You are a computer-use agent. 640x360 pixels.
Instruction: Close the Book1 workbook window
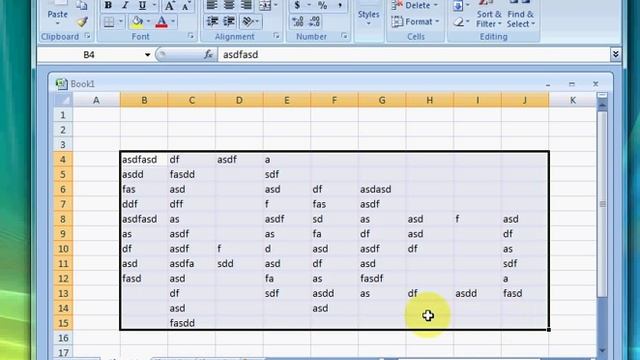(x=596, y=84)
